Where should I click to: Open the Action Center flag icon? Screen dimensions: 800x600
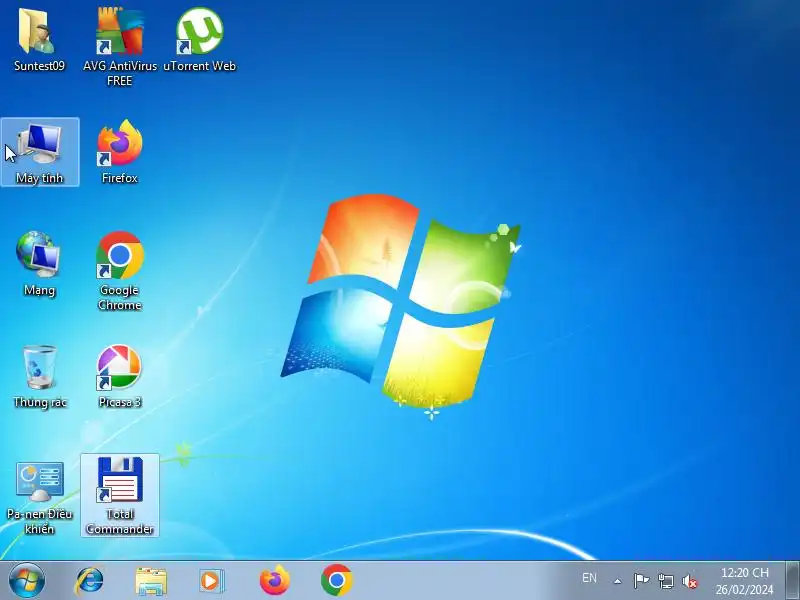point(641,581)
